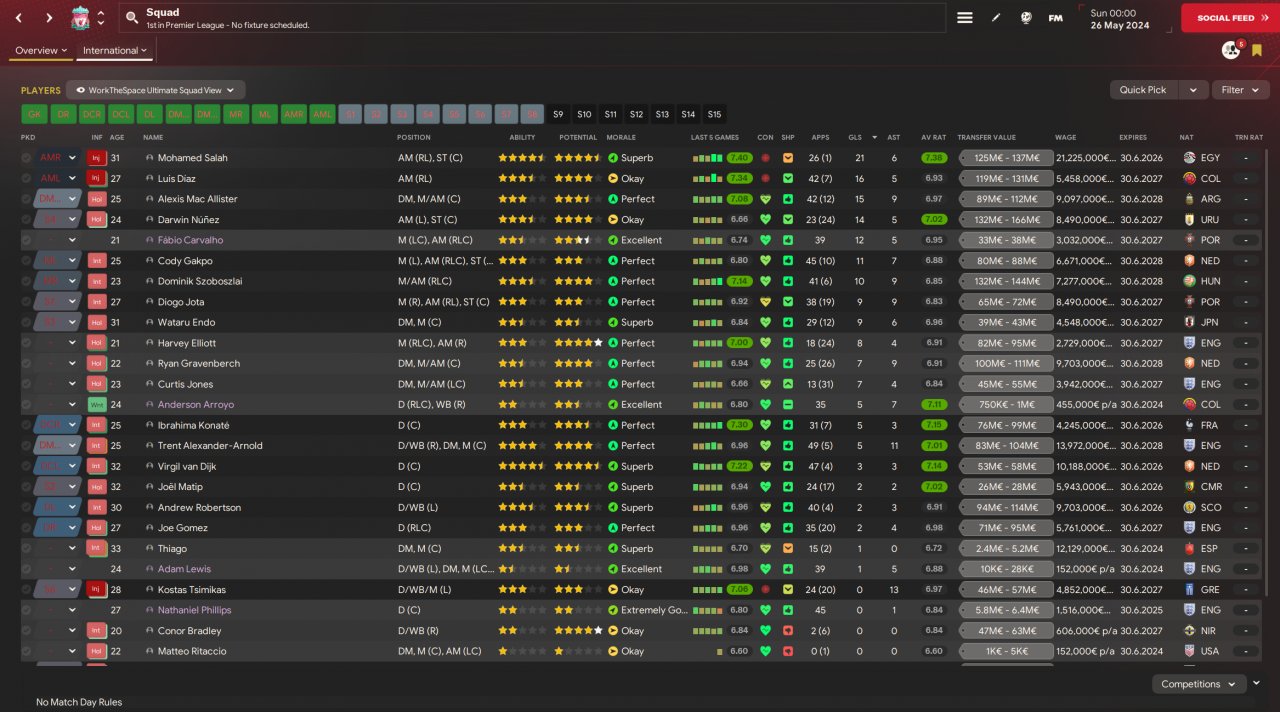Go forward with the right navigation arrow

(x=49, y=18)
